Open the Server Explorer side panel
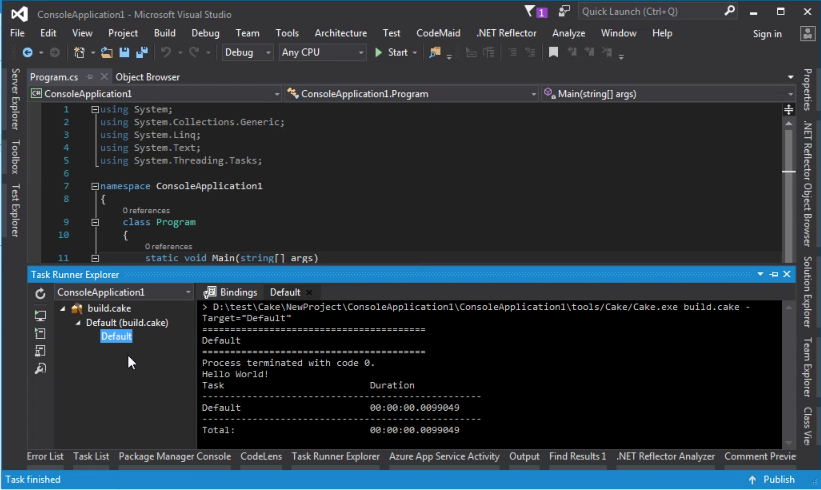This screenshot has width=821, height=490. (x=15, y=99)
